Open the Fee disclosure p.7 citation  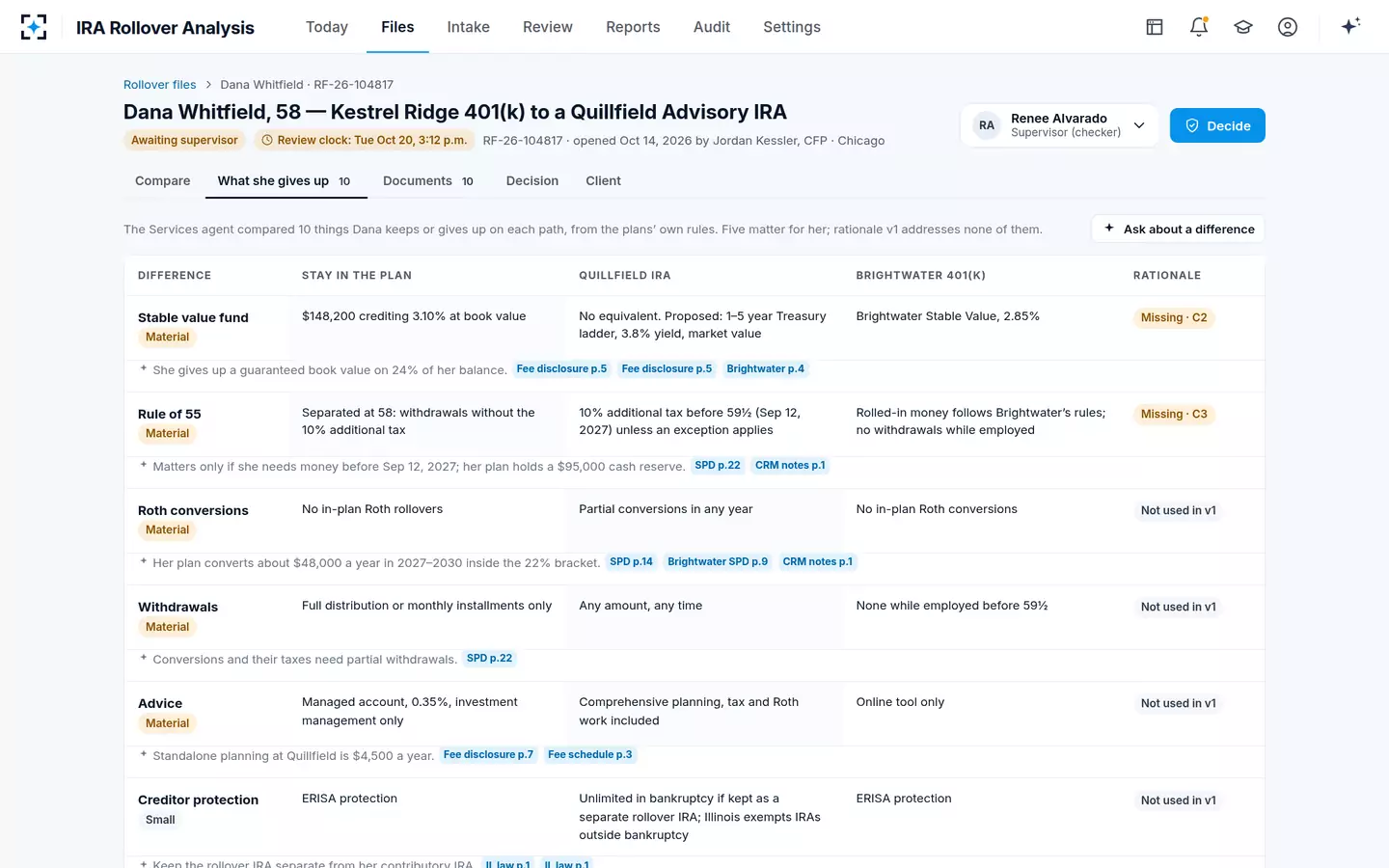pyautogui.click(x=488, y=755)
